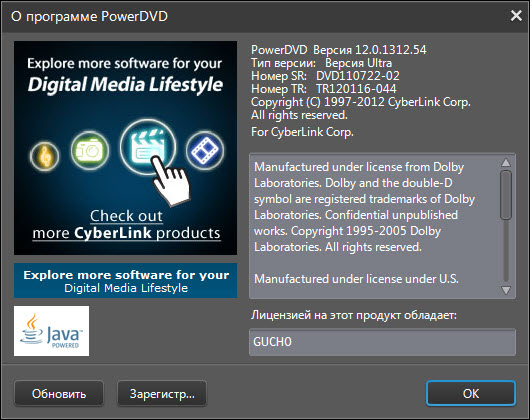Click the Java Powered logo
Screen dimensions: 530x420
click(51, 331)
